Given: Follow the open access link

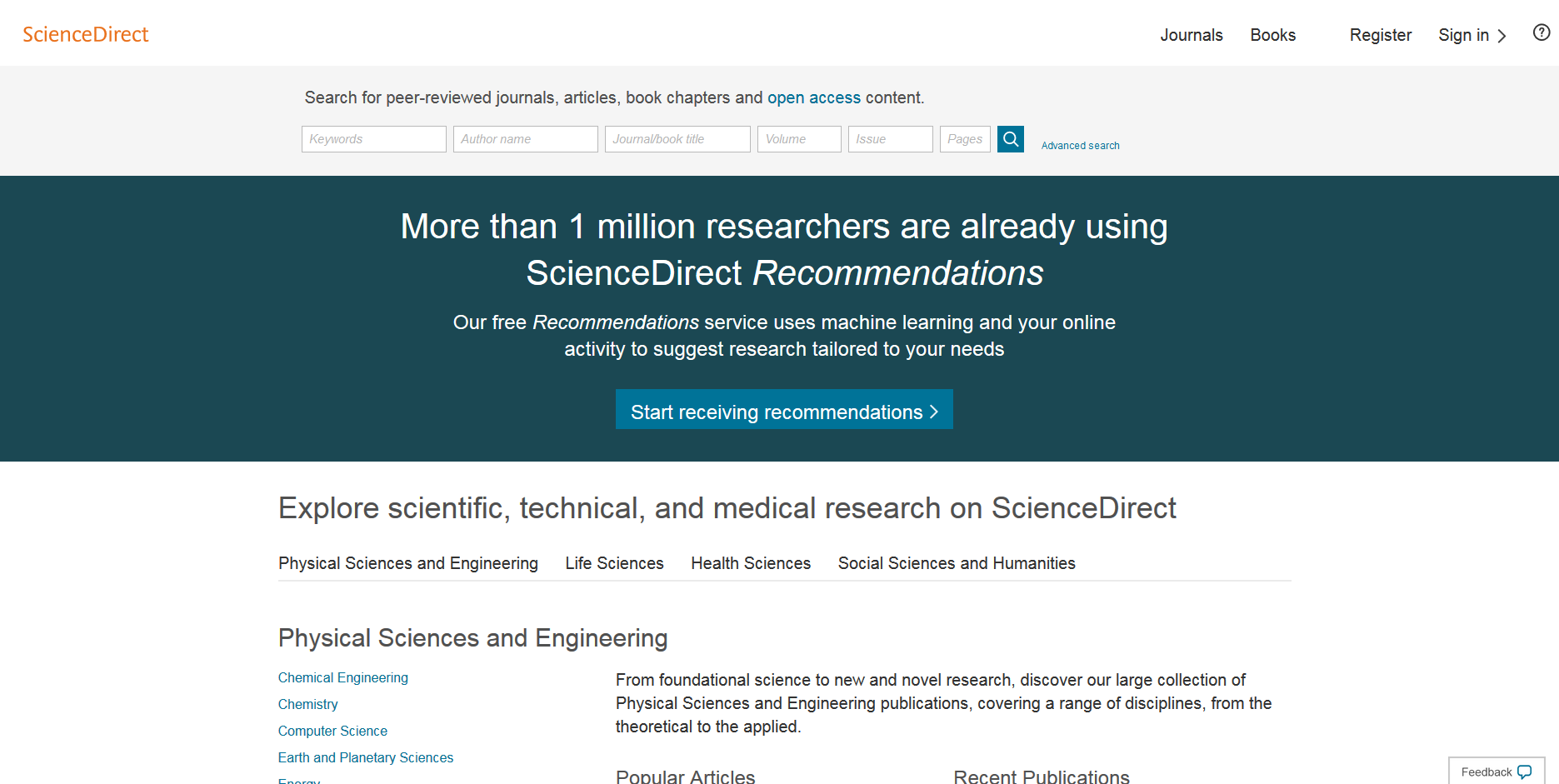Looking at the screenshot, I should (x=813, y=97).
